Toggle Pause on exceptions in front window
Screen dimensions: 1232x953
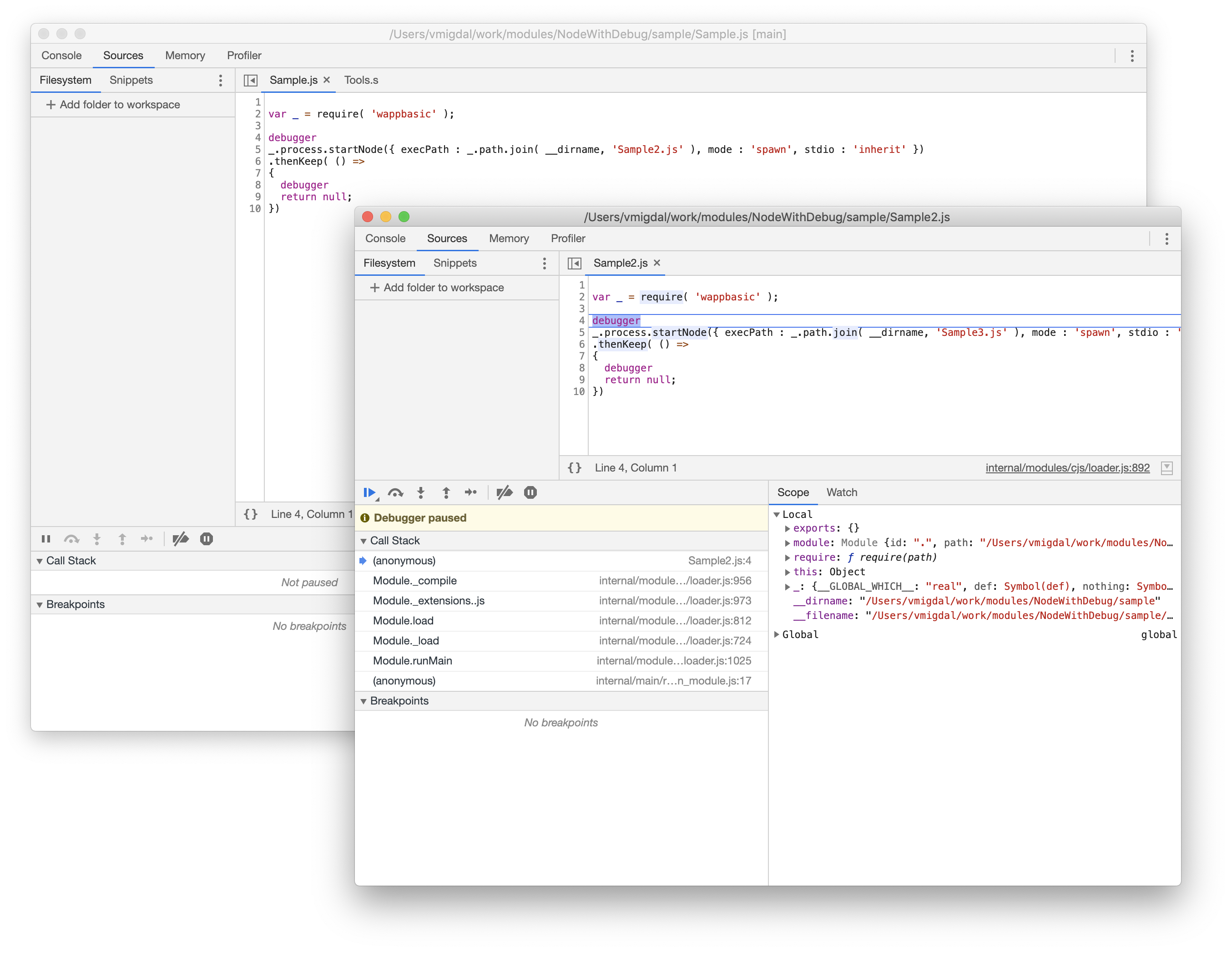coord(530,492)
